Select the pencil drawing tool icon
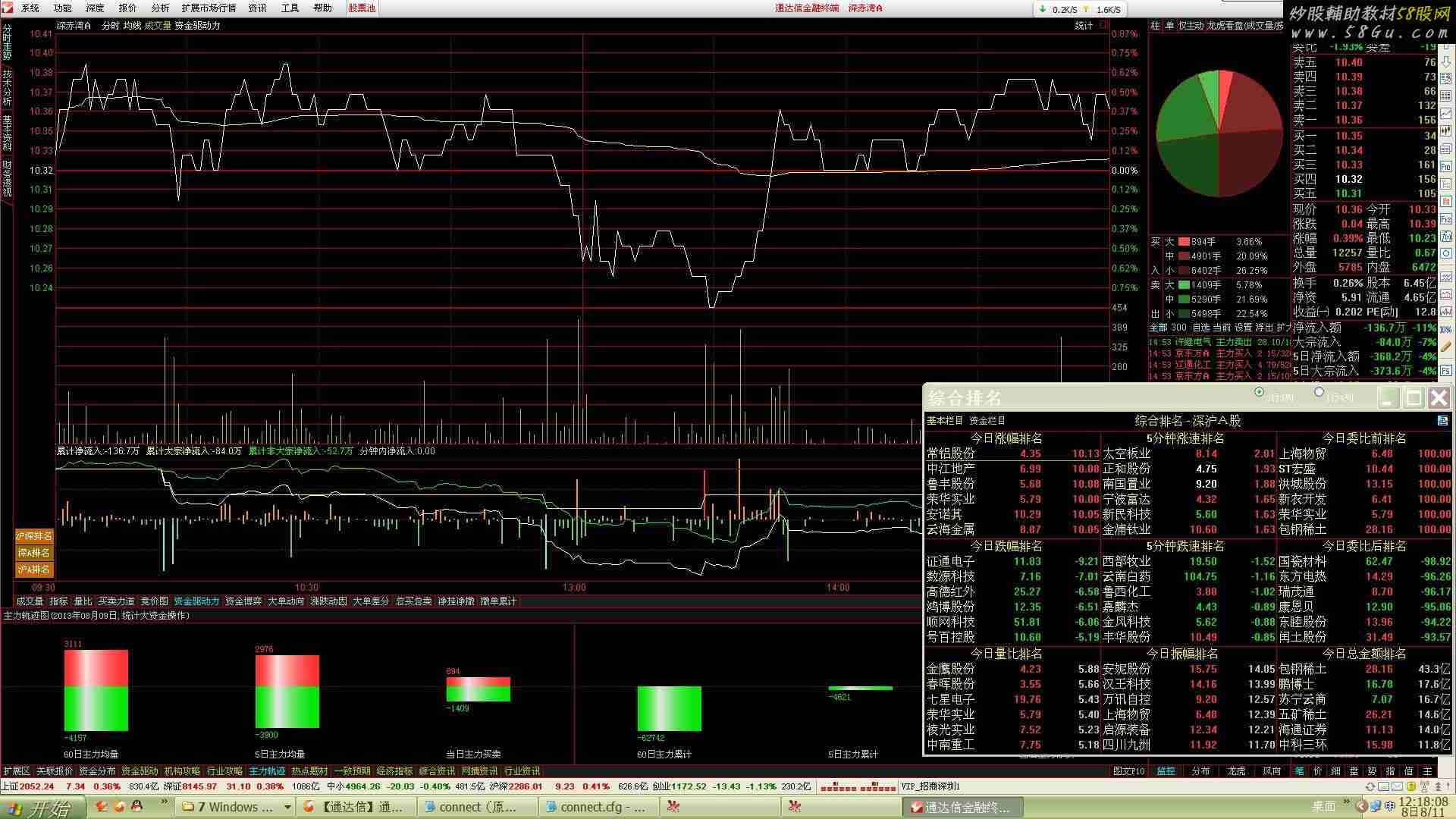1456x819 pixels. [1446, 346]
